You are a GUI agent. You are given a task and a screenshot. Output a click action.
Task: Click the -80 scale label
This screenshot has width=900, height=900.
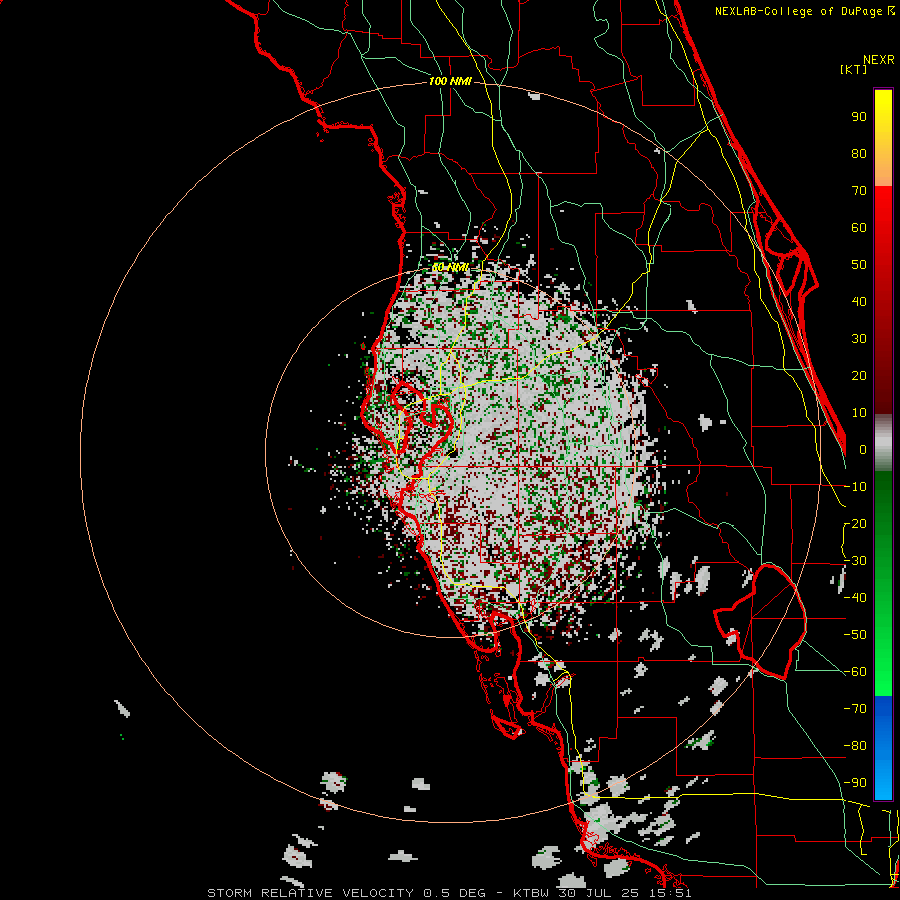pos(855,746)
